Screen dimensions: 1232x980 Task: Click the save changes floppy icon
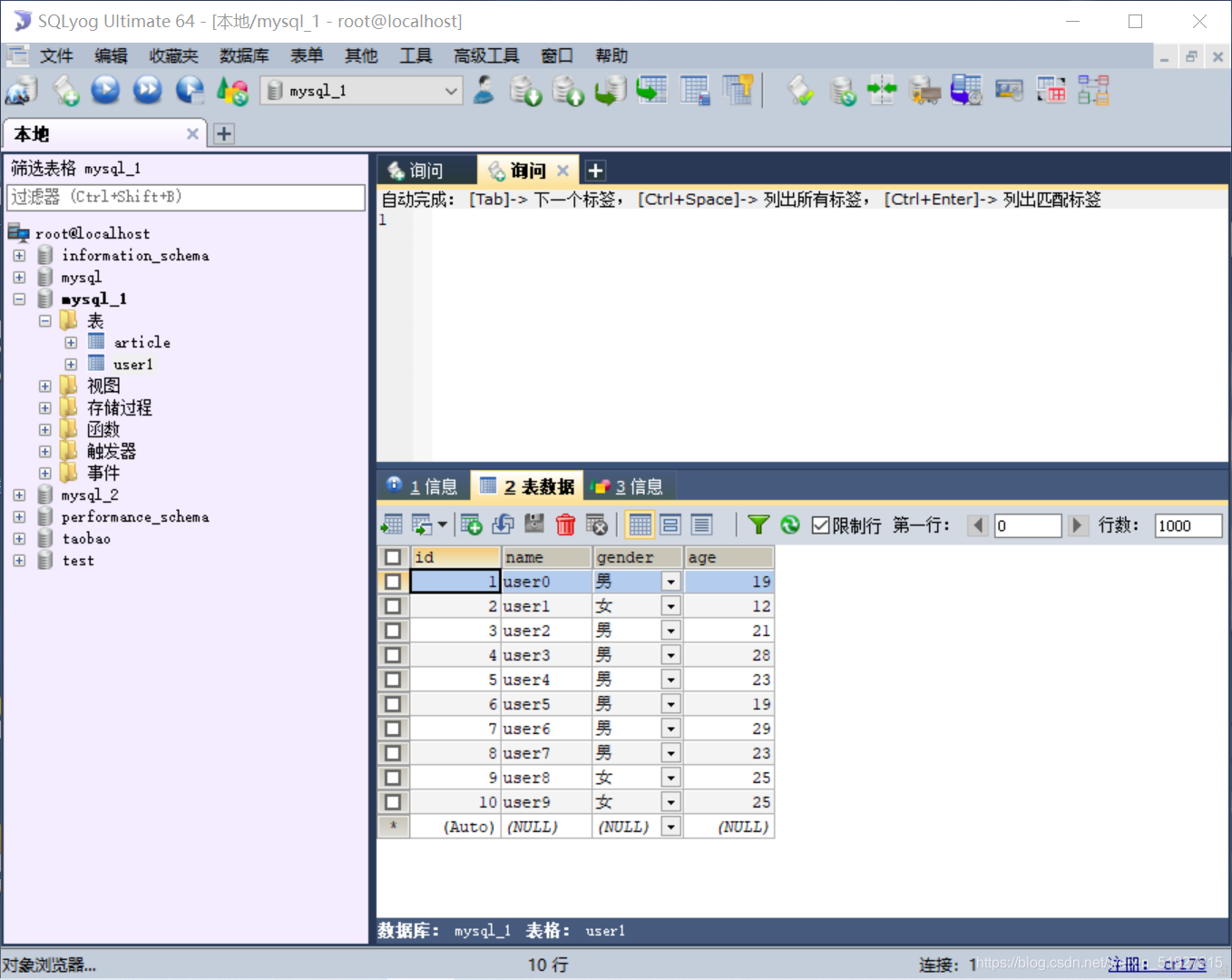click(x=534, y=524)
